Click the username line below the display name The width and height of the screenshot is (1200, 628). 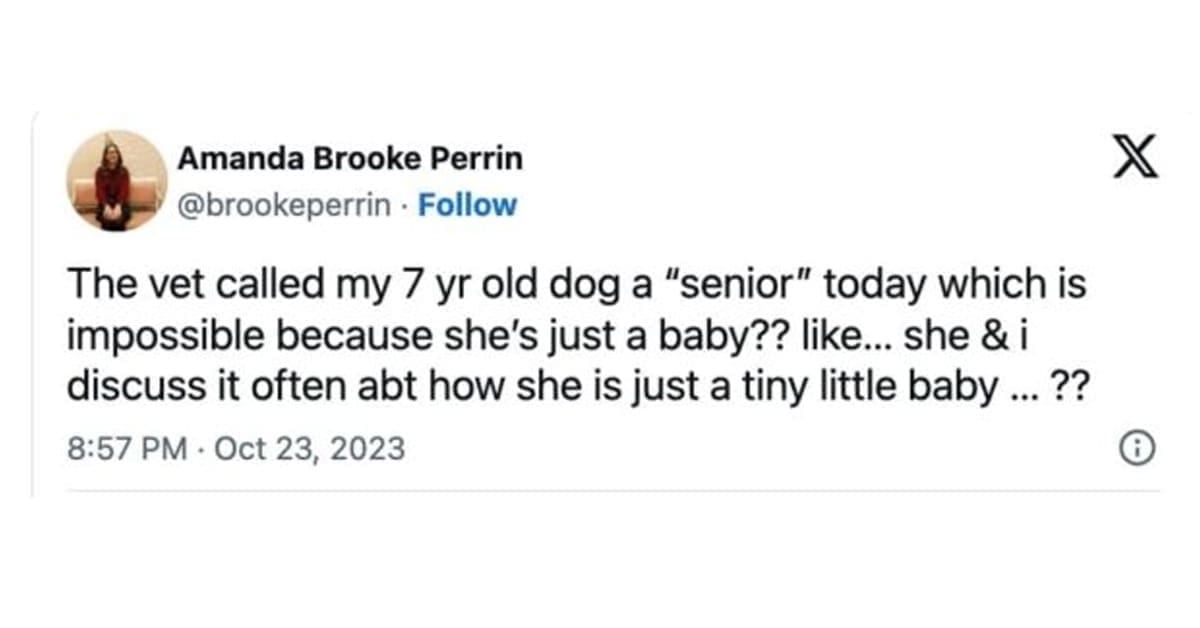(283, 204)
